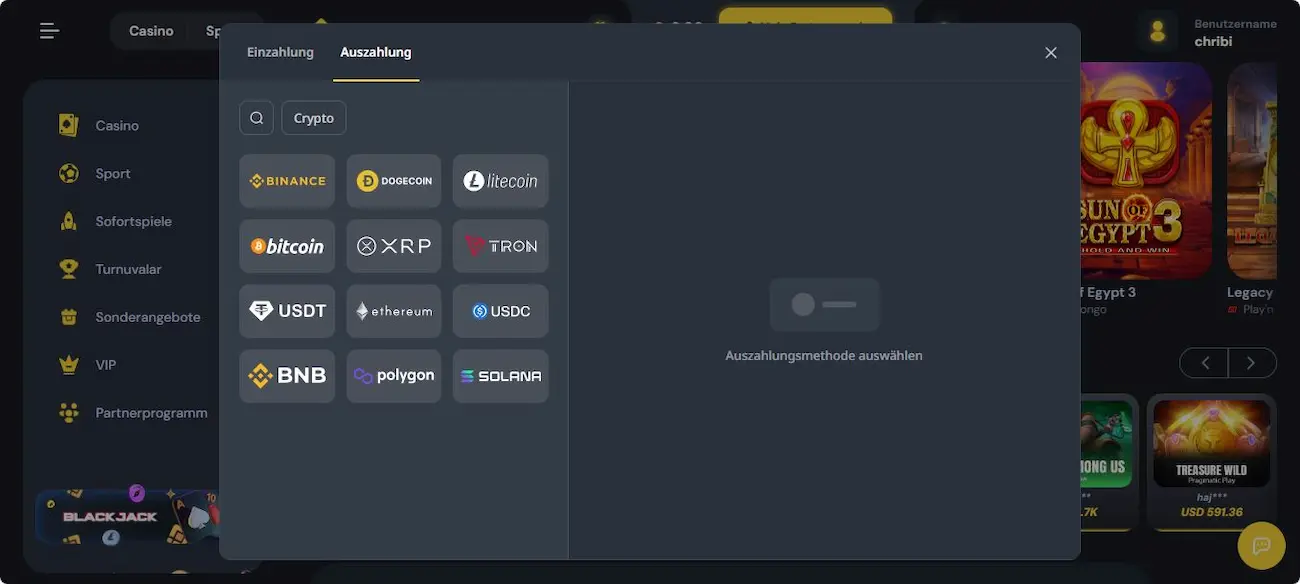Select Binance as the withdrawal method

287,181
